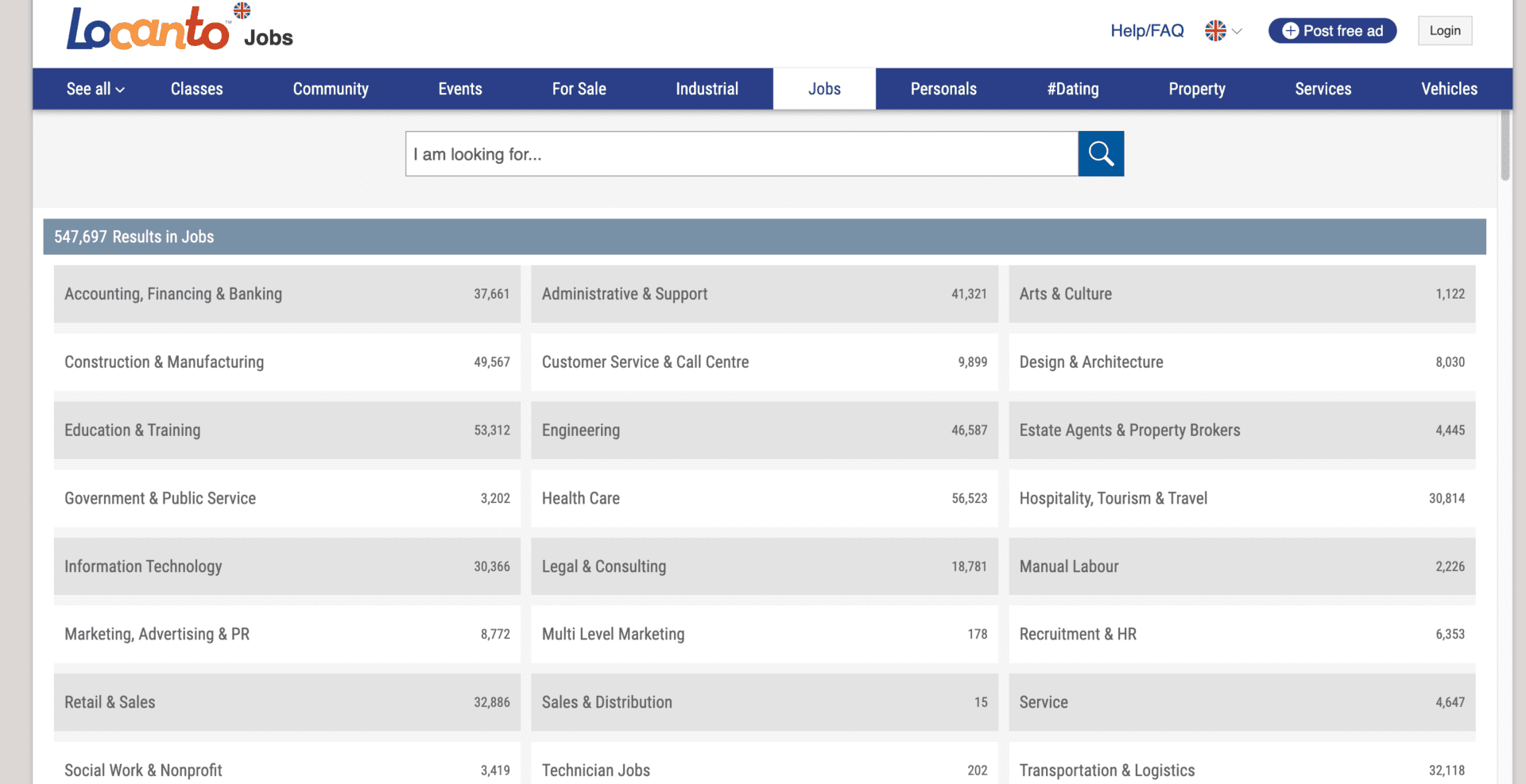Image resolution: width=1526 pixels, height=784 pixels.
Task: Browse Health Care job listings
Action: click(764, 498)
